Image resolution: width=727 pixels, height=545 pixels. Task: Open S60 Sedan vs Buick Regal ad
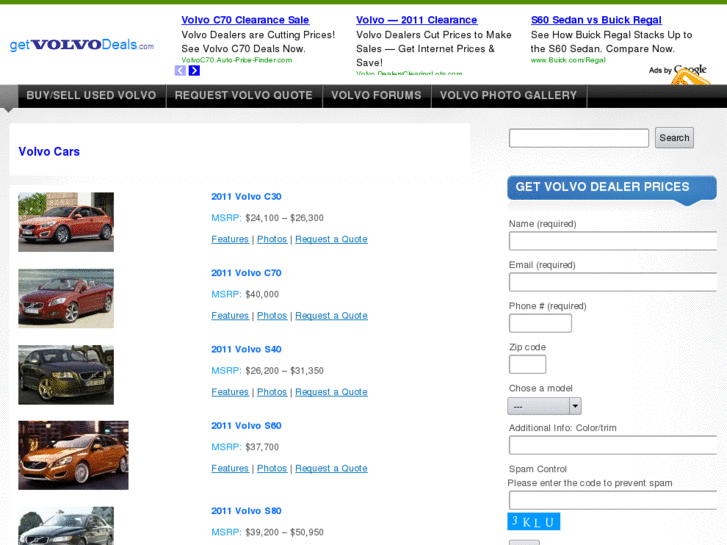pyautogui.click(x=596, y=20)
